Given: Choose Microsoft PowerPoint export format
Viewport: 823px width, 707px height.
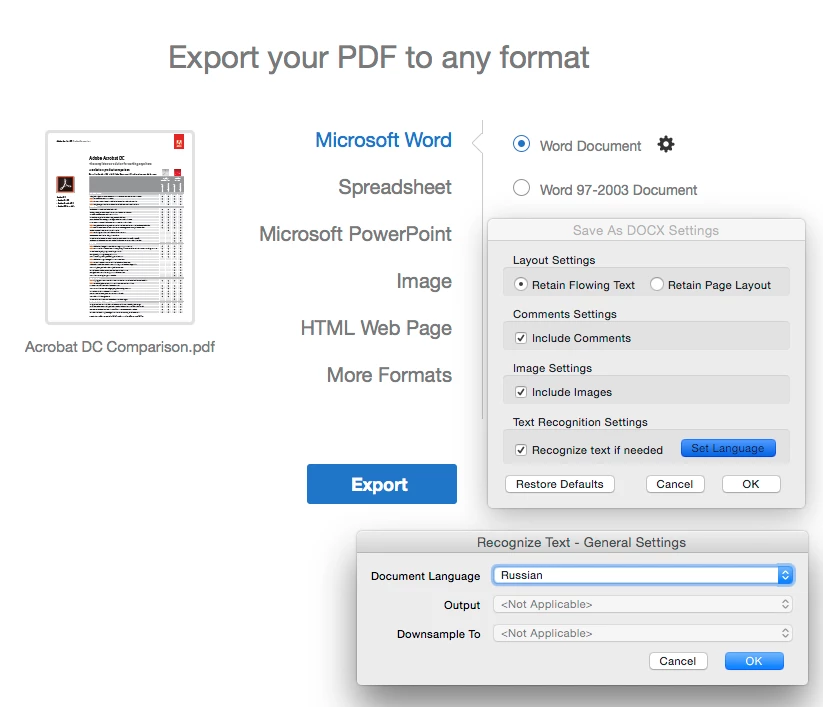Looking at the screenshot, I should [355, 234].
